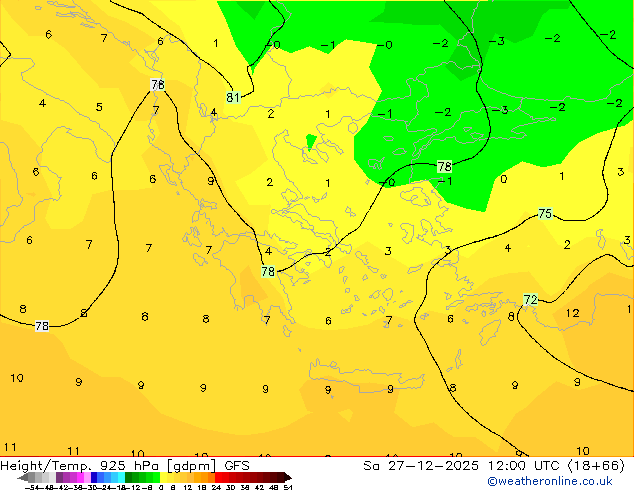Click the temperature value 5 on the map
The width and height of the screenshot is (634, 490).
pyautogui.click(x=99, y=107)
